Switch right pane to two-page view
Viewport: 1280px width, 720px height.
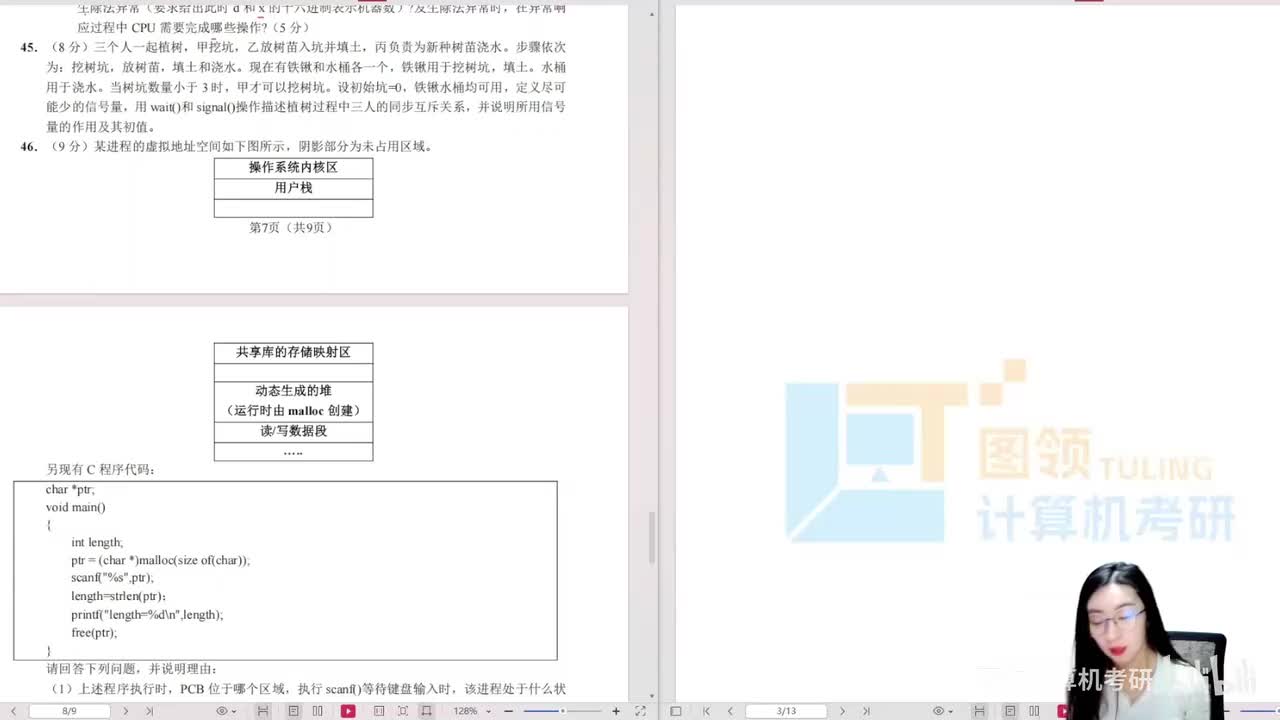coord(1034,711)
